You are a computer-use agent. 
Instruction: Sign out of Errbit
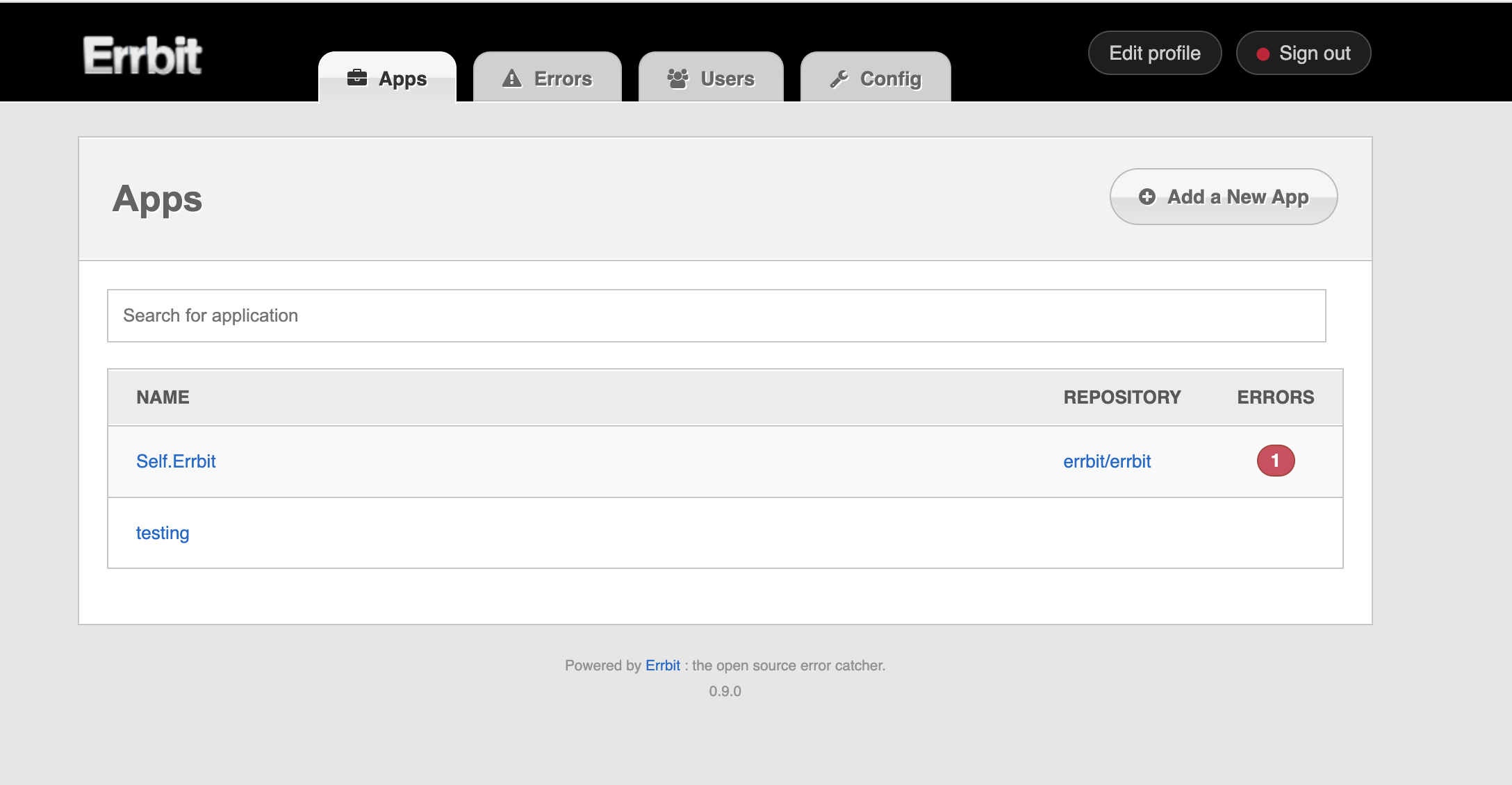pos(1304,53)
